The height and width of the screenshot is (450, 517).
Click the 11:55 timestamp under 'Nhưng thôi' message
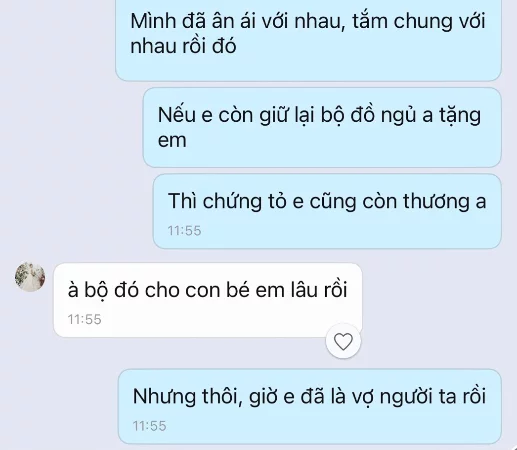(x=149, y=426)
